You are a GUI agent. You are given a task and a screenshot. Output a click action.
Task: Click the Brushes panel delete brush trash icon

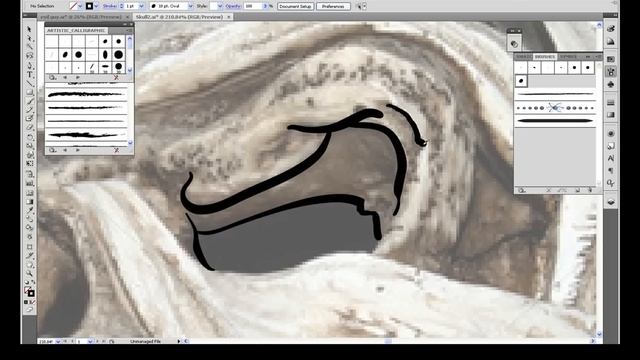tap(590, 190)
